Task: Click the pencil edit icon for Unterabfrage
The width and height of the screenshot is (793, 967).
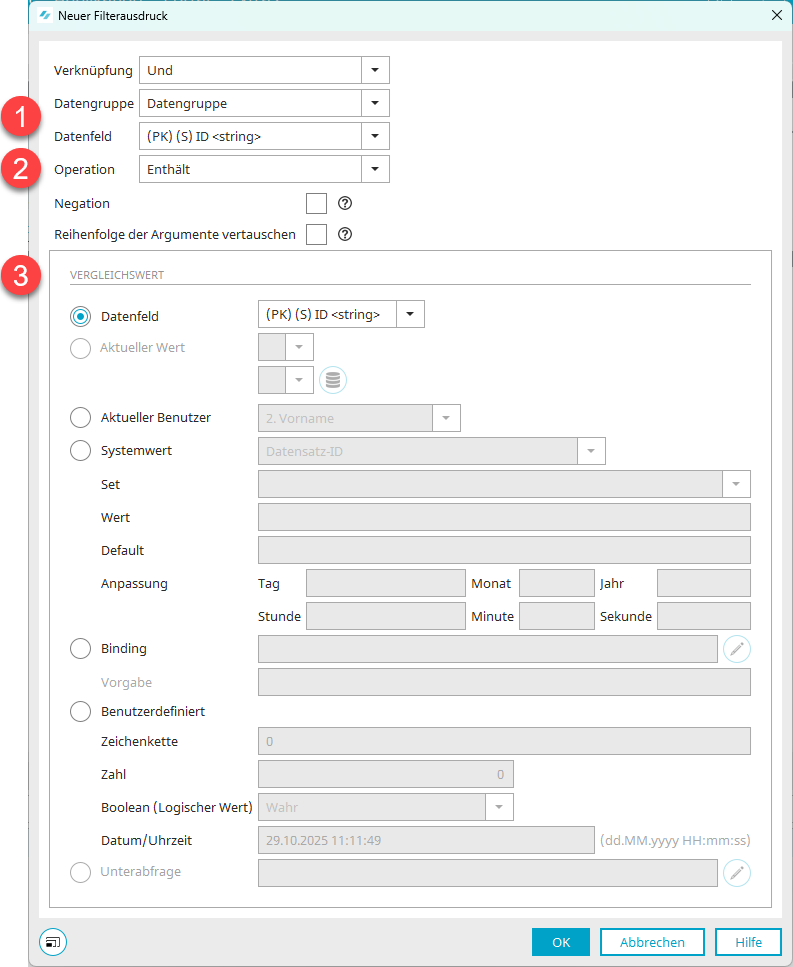Action: click(737, 873)
